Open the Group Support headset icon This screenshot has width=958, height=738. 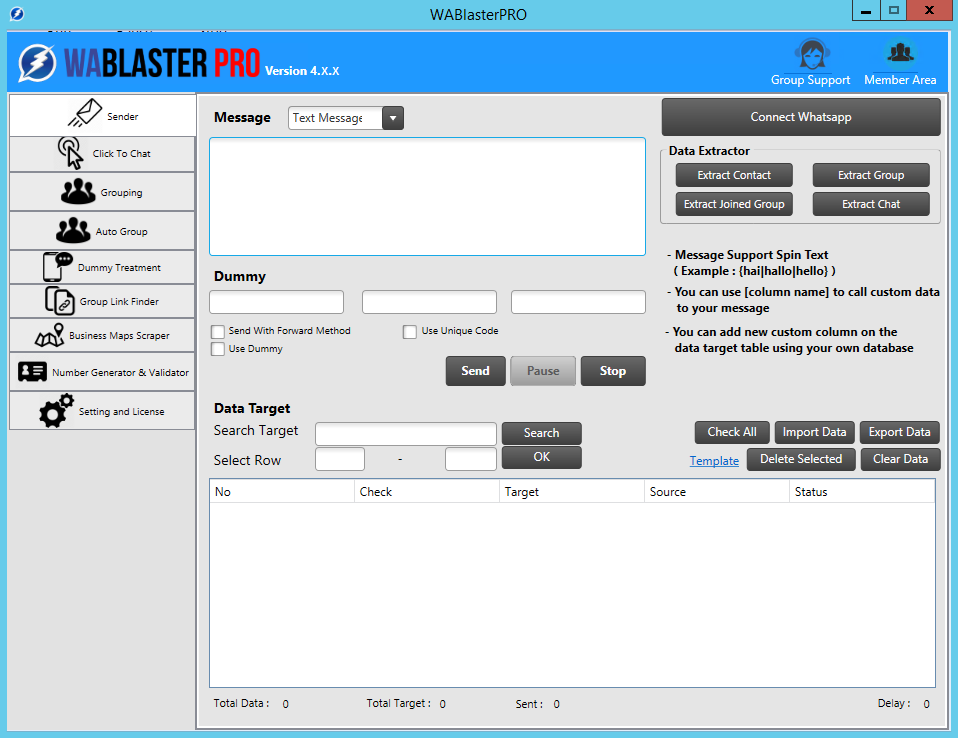point(810,54)
